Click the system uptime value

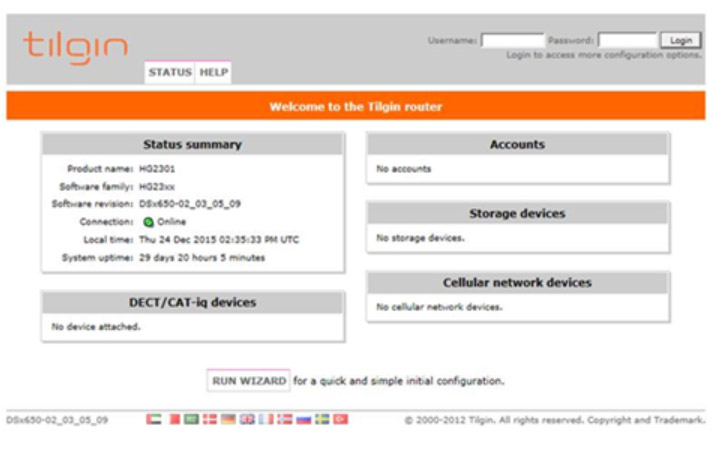pyautogui.click(x=202, y=258)
